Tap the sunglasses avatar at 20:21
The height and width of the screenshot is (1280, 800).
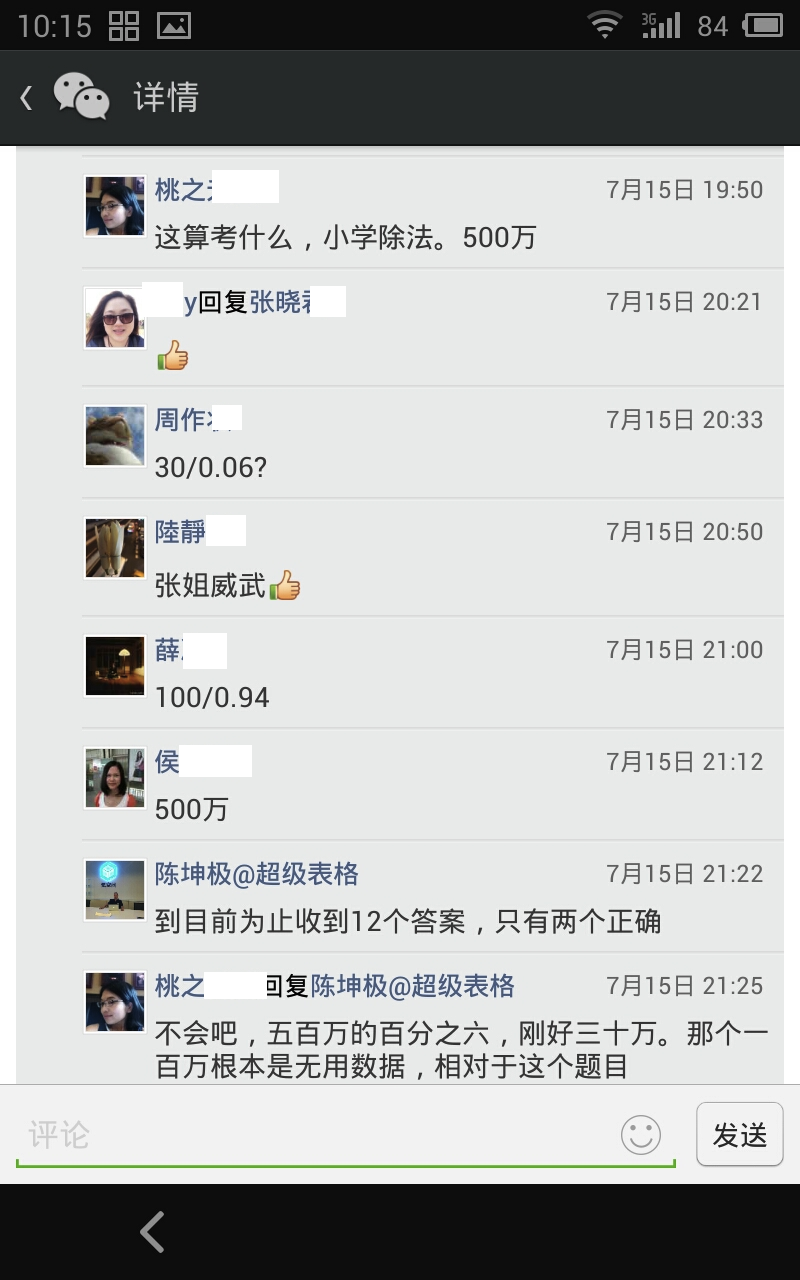115,317
